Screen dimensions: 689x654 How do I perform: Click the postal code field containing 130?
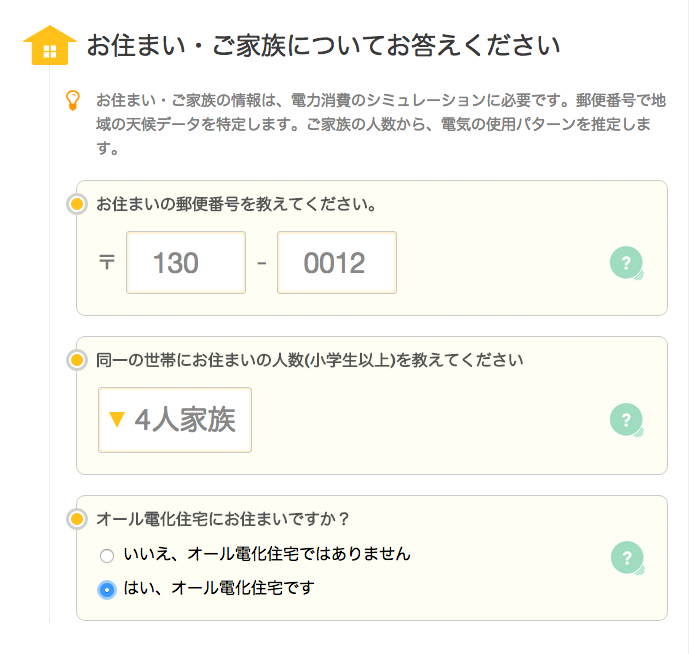186,262
